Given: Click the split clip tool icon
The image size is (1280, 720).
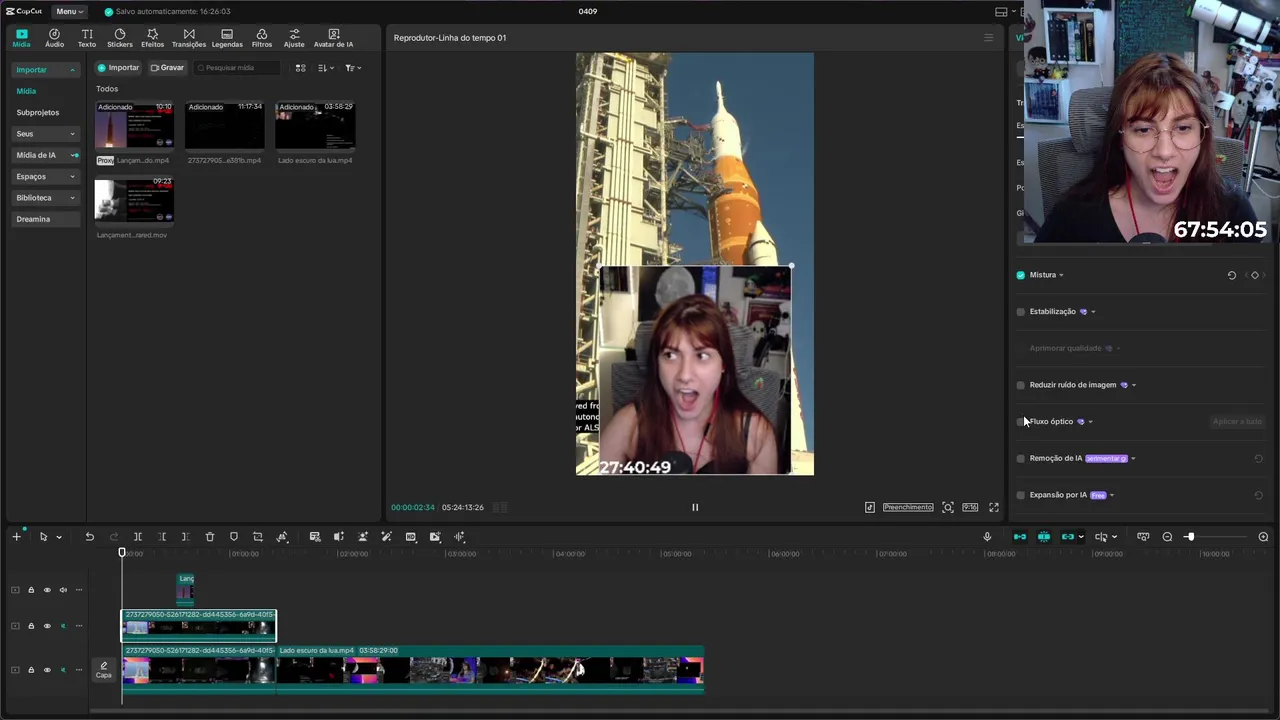Looking at the screenshot, I should point(138,537).
